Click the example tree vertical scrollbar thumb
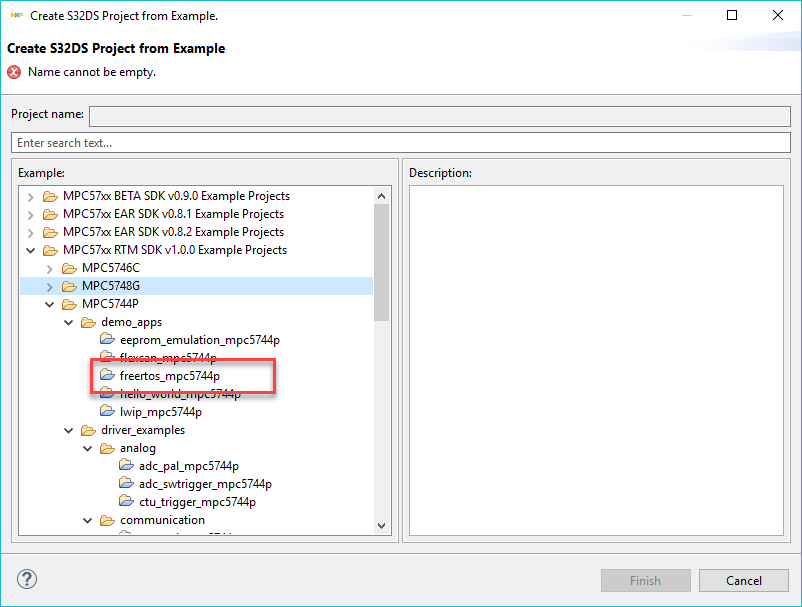 (381, 262)
